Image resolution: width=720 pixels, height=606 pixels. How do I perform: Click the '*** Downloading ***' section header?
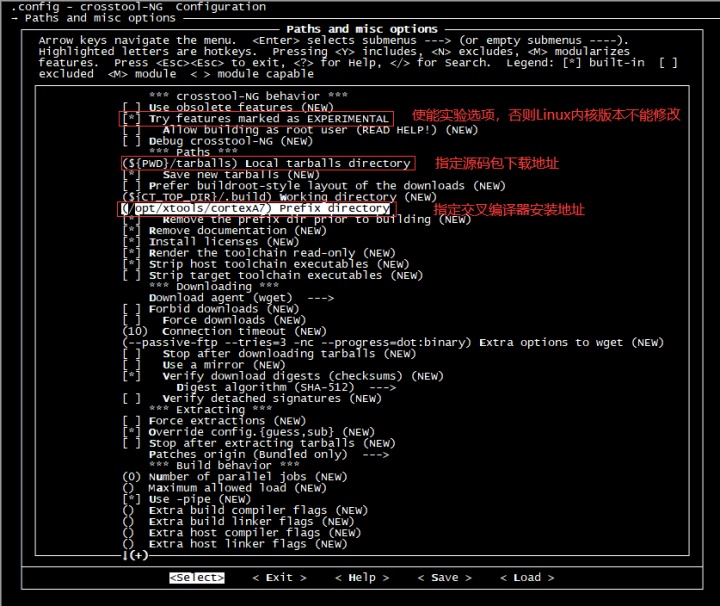214,287
